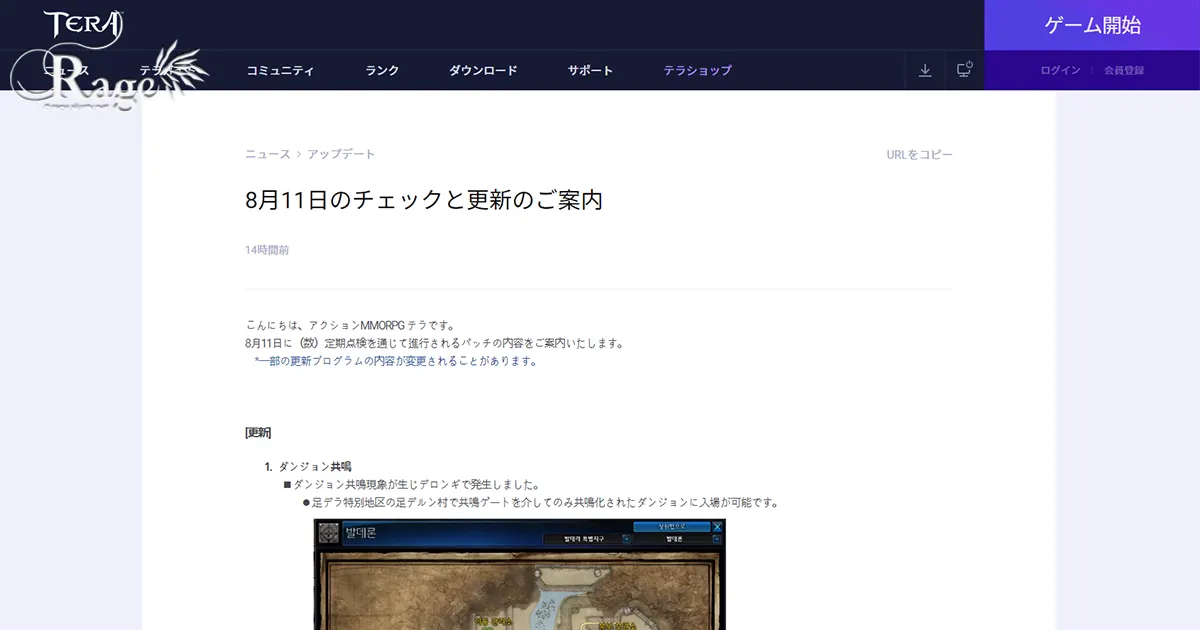Click the client download icon in the header
Image resolution: width=1200 pixels, height=630 pixels.
click(925, 70)
